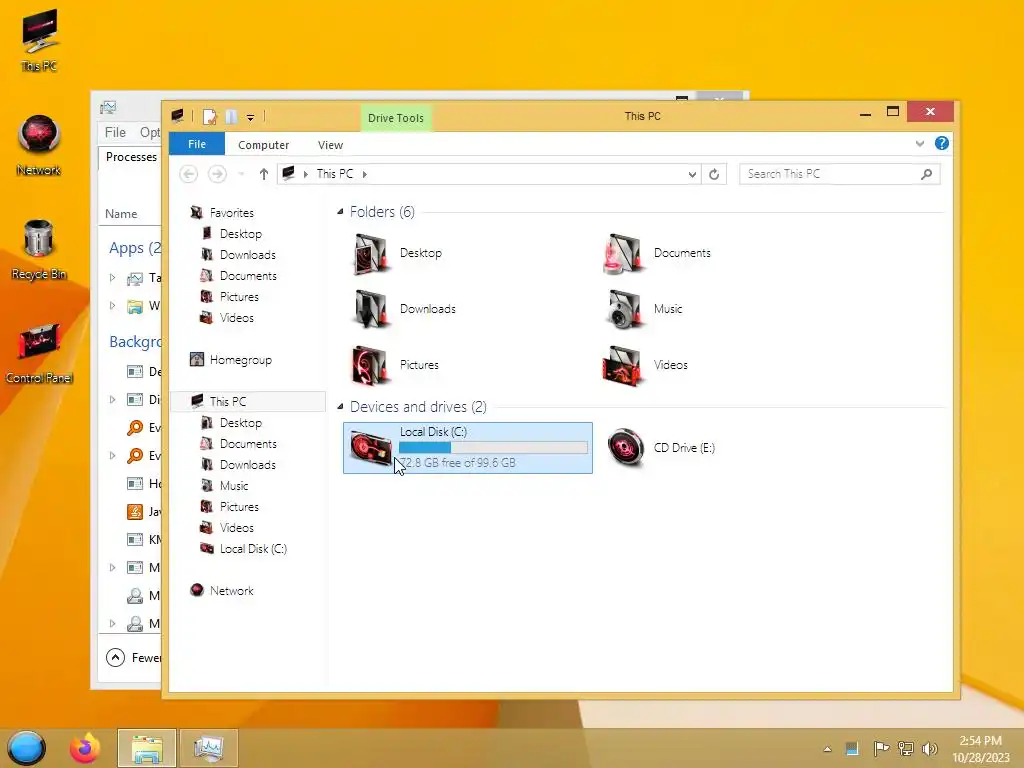Open the Explorer help question mark icon
Screen dimensions: 1024x768
pos(941,144)
